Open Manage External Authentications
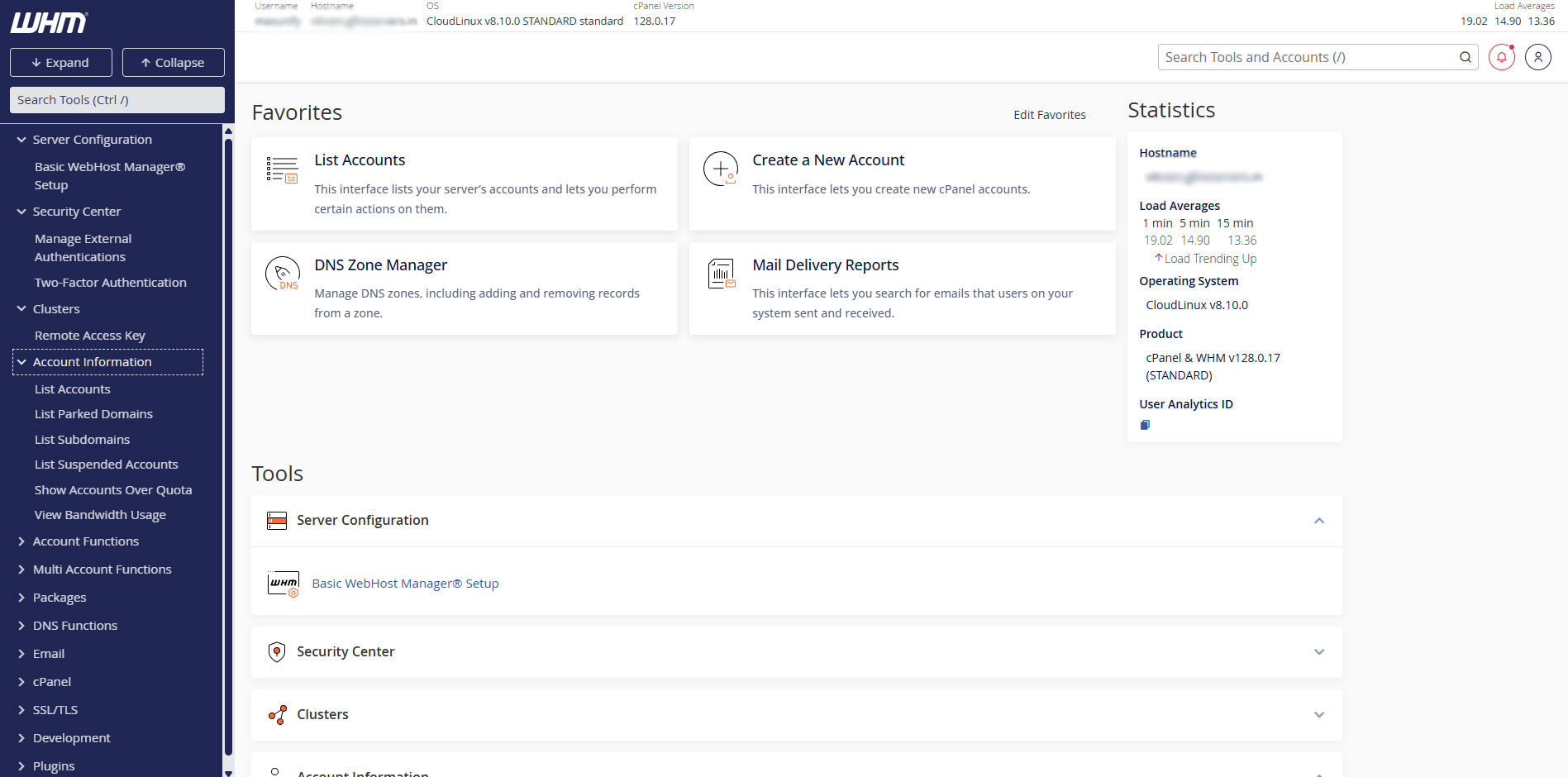Image resolution: width=1568 pixels, height=777 pixels. pos(83,248)
